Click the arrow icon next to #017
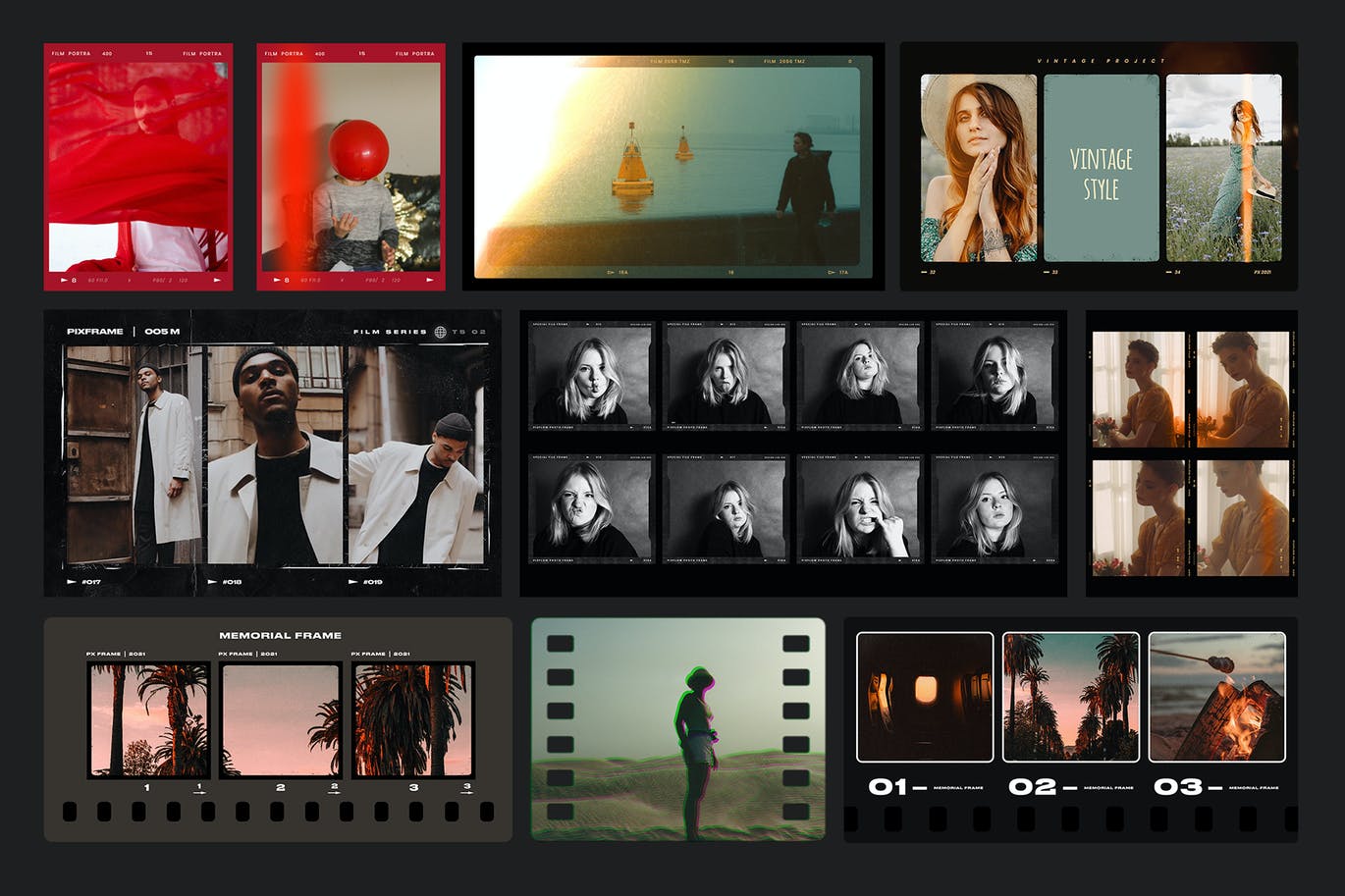This screenshot has height=896, width=1345. point(72,582)
